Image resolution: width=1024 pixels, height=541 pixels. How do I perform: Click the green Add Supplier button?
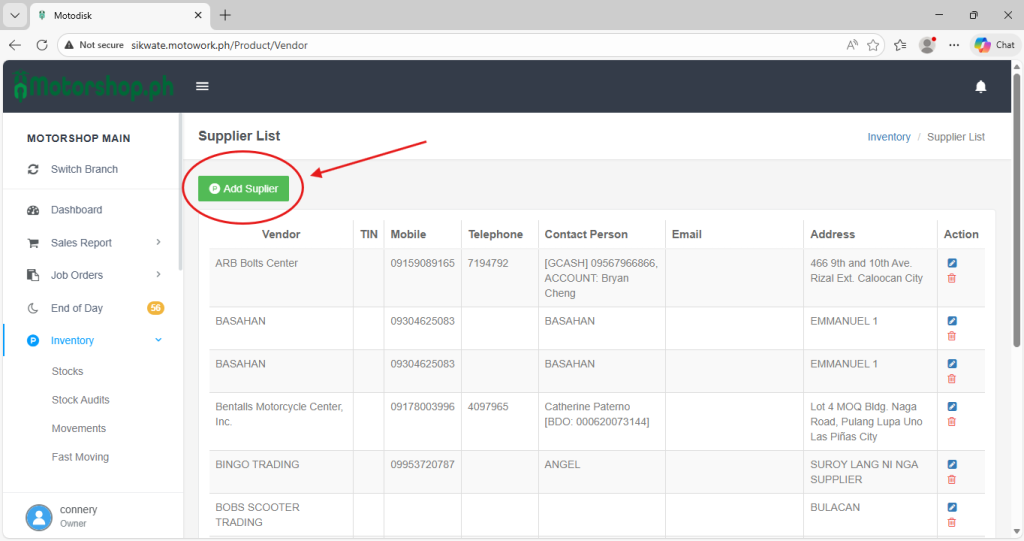(x=243, y=188)
